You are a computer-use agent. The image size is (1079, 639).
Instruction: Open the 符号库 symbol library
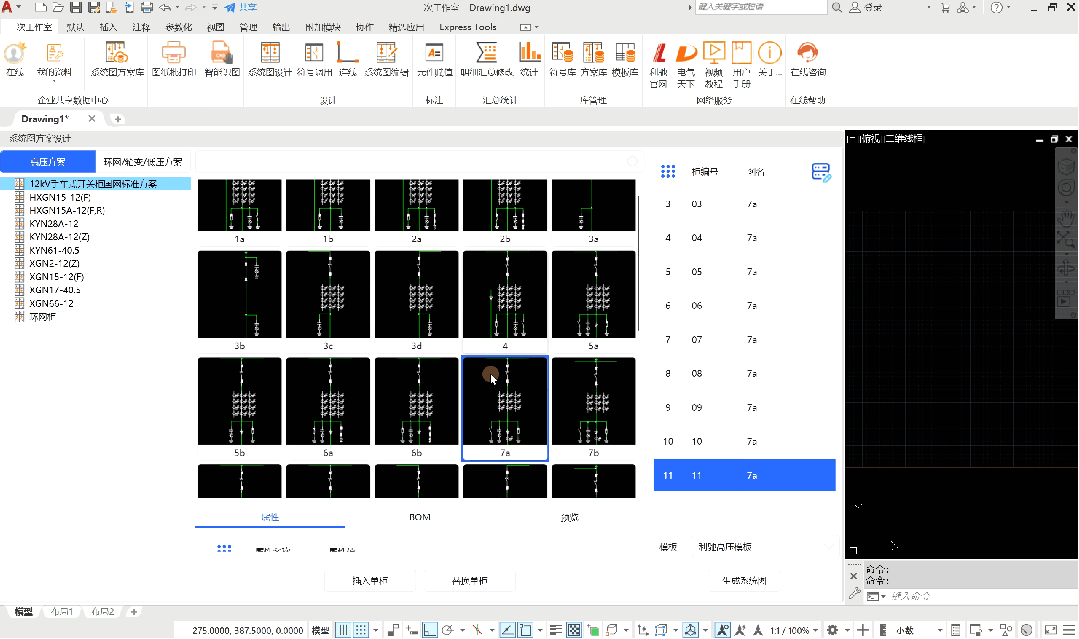pos(562,58)
